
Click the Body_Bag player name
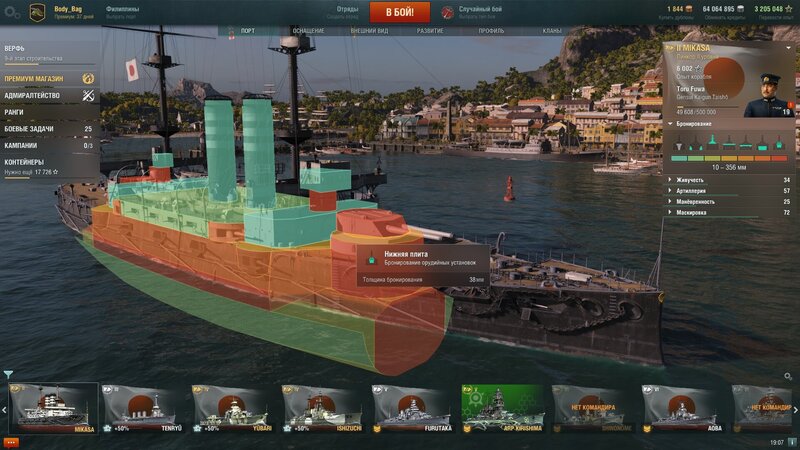(x=68, y=9)
